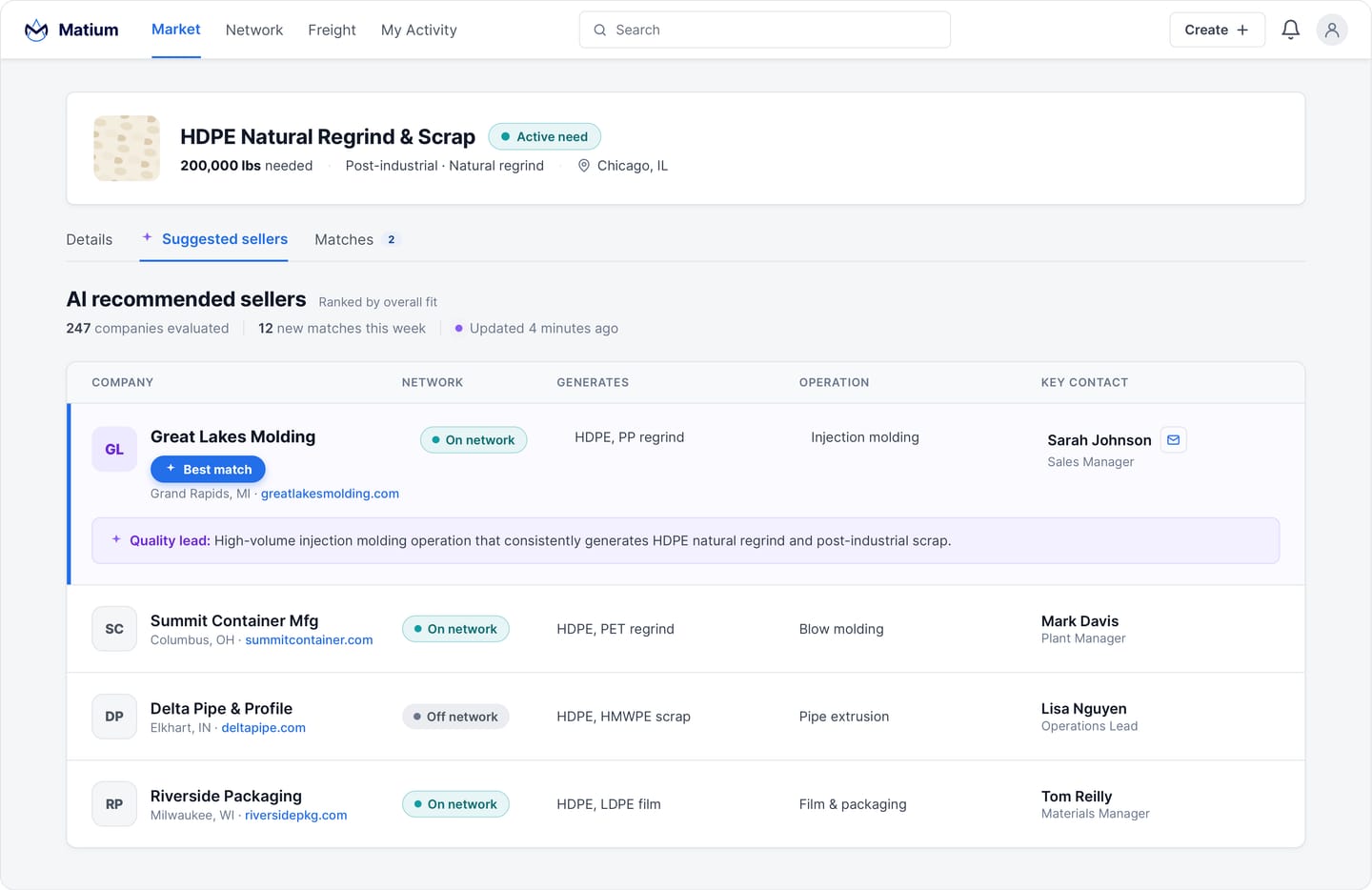Image resolution: width=1372 pixels, height=890 pixels.
Task: Click 'HDPE, HMWPE scrap' cell
Action: click(623, 717)
